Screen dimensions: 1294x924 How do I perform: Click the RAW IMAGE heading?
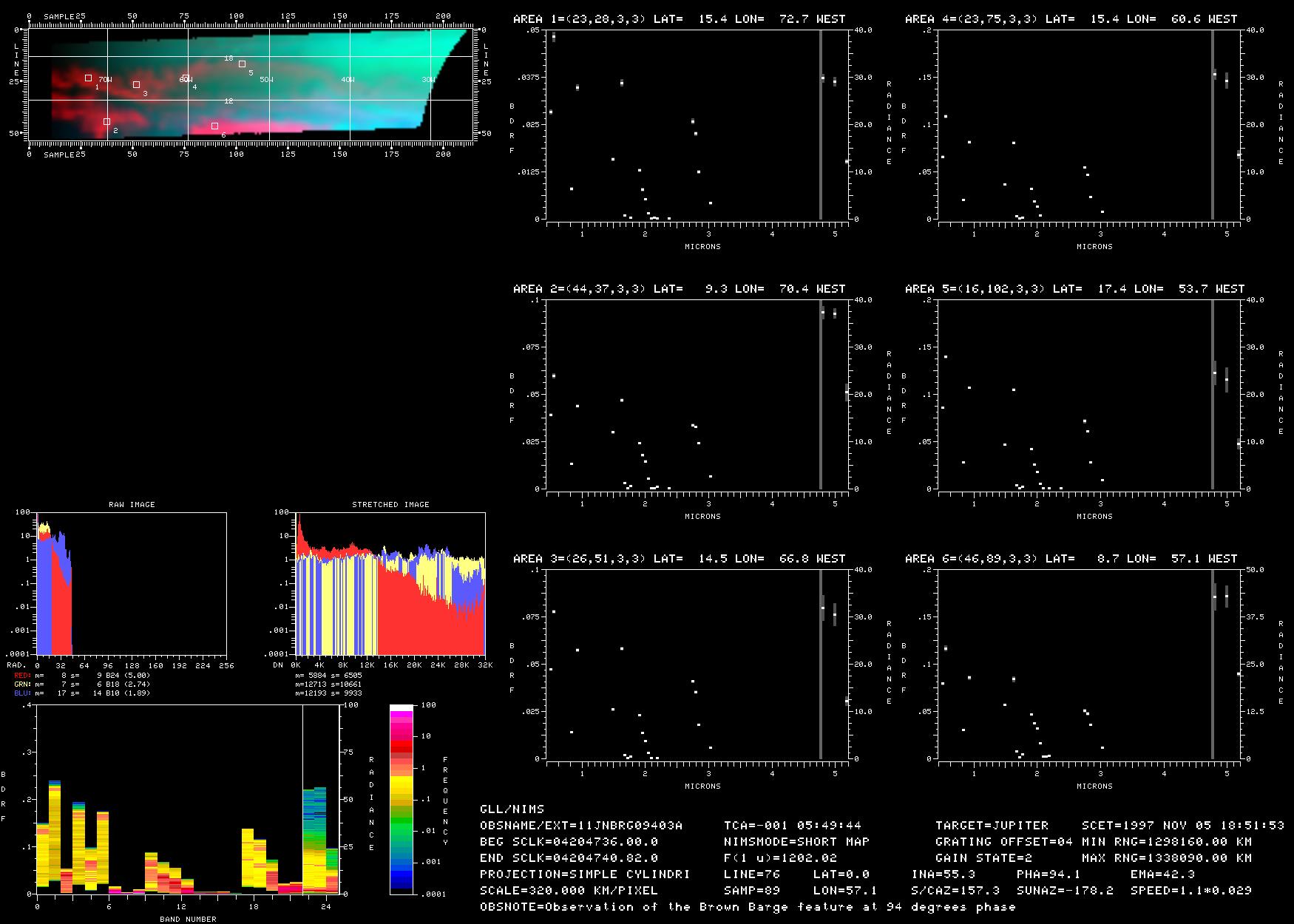coord(132,504)
